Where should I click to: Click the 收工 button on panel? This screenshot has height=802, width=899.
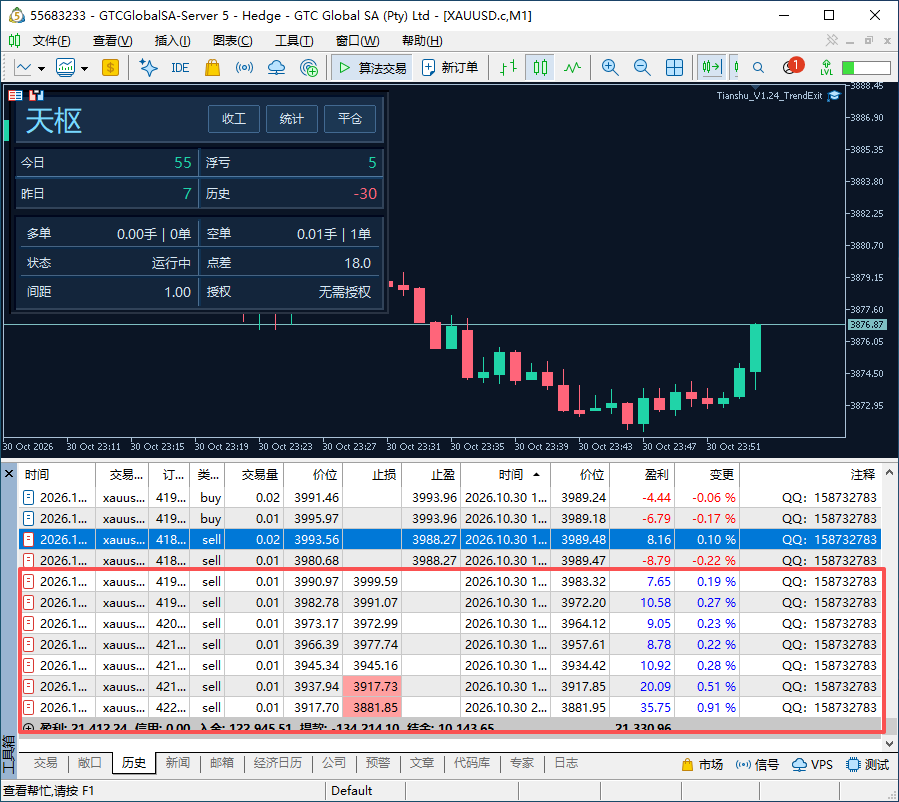tap(234, 119)
